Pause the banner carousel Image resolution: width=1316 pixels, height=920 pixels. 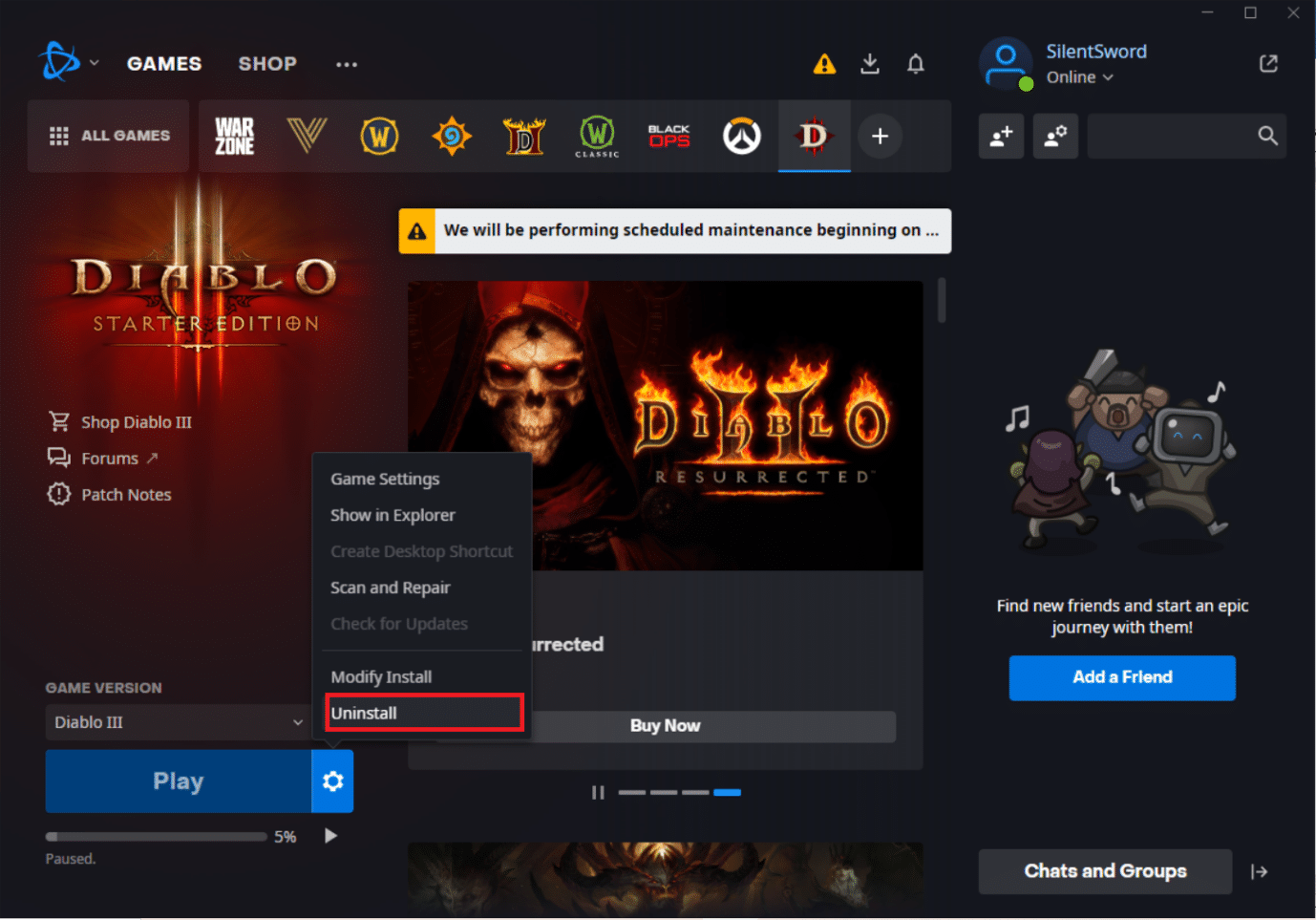[598, 792]
